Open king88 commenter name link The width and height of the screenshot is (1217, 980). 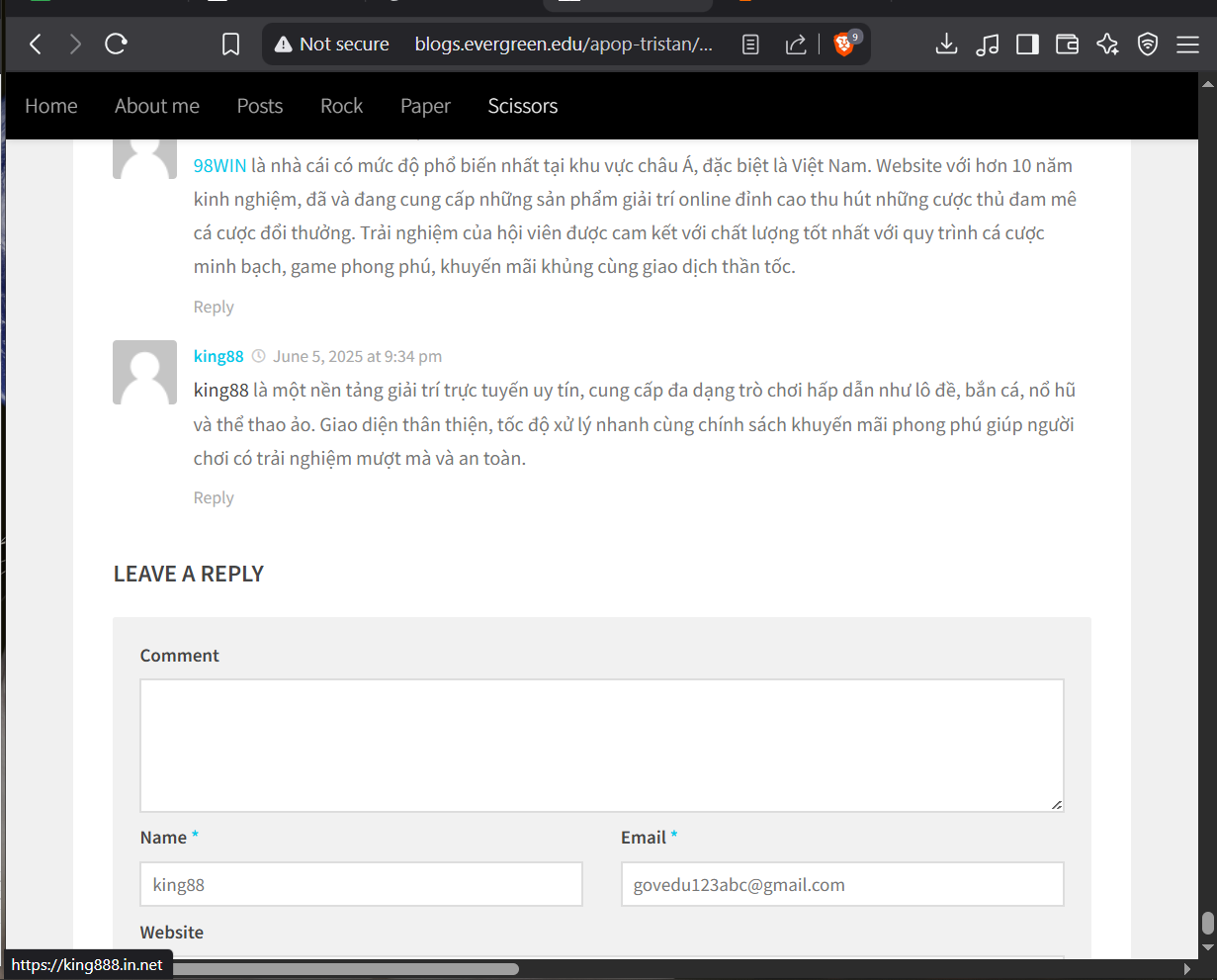pos(218,356)
